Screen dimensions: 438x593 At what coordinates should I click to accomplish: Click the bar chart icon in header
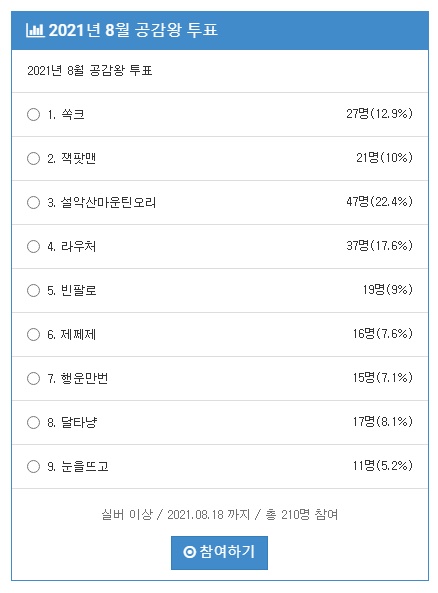pyautogui.click(x=35, y=30)
